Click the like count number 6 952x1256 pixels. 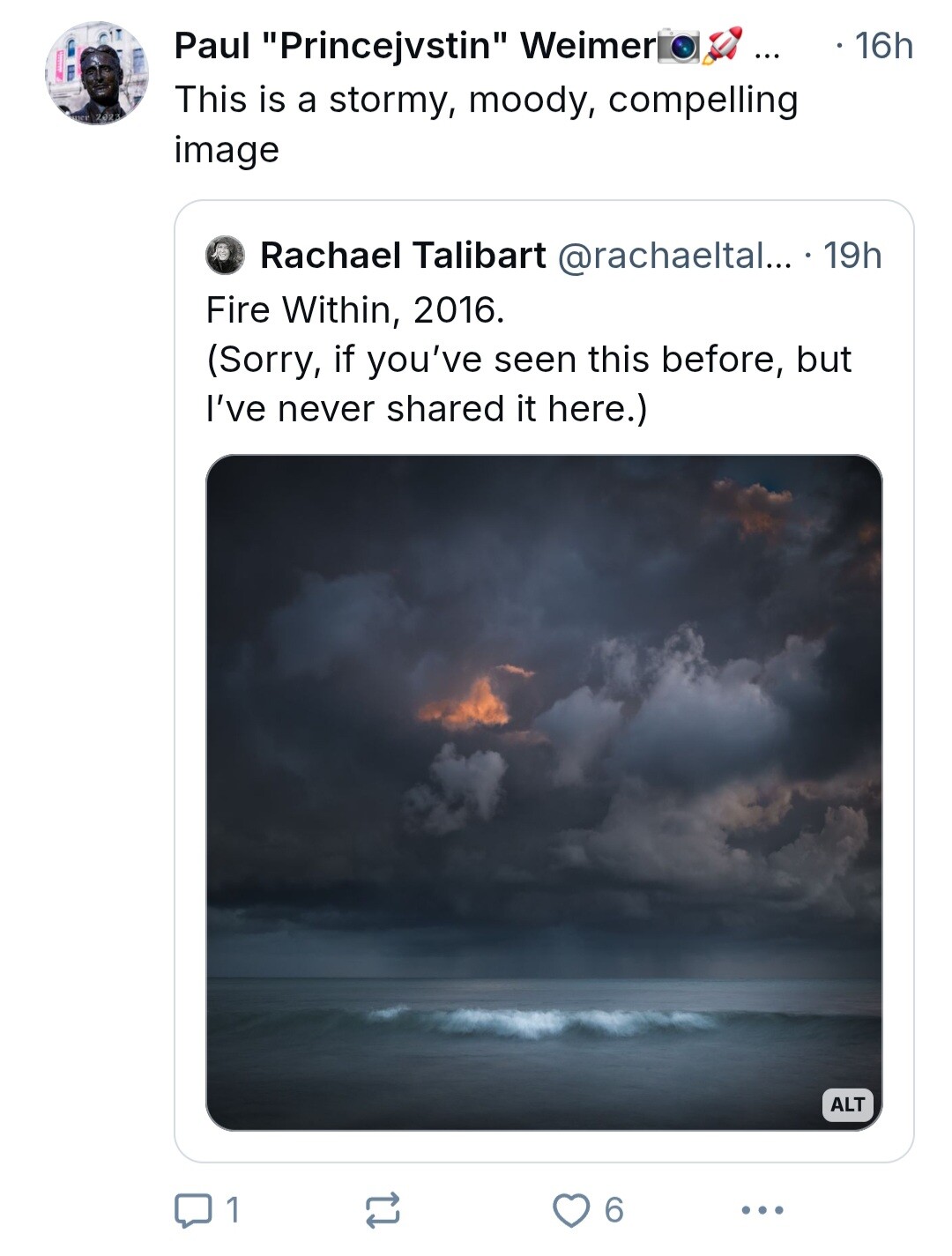tap(614, 1210)
